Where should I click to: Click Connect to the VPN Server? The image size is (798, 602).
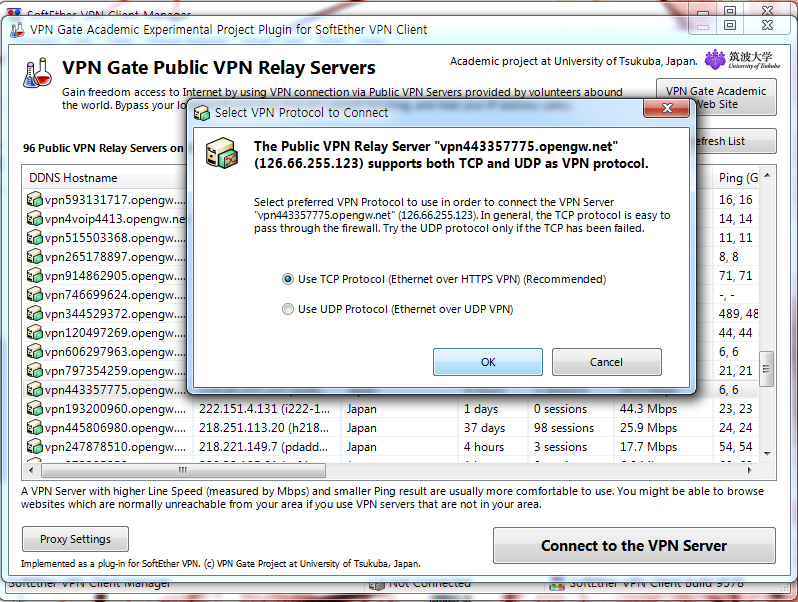click(634, 546)
